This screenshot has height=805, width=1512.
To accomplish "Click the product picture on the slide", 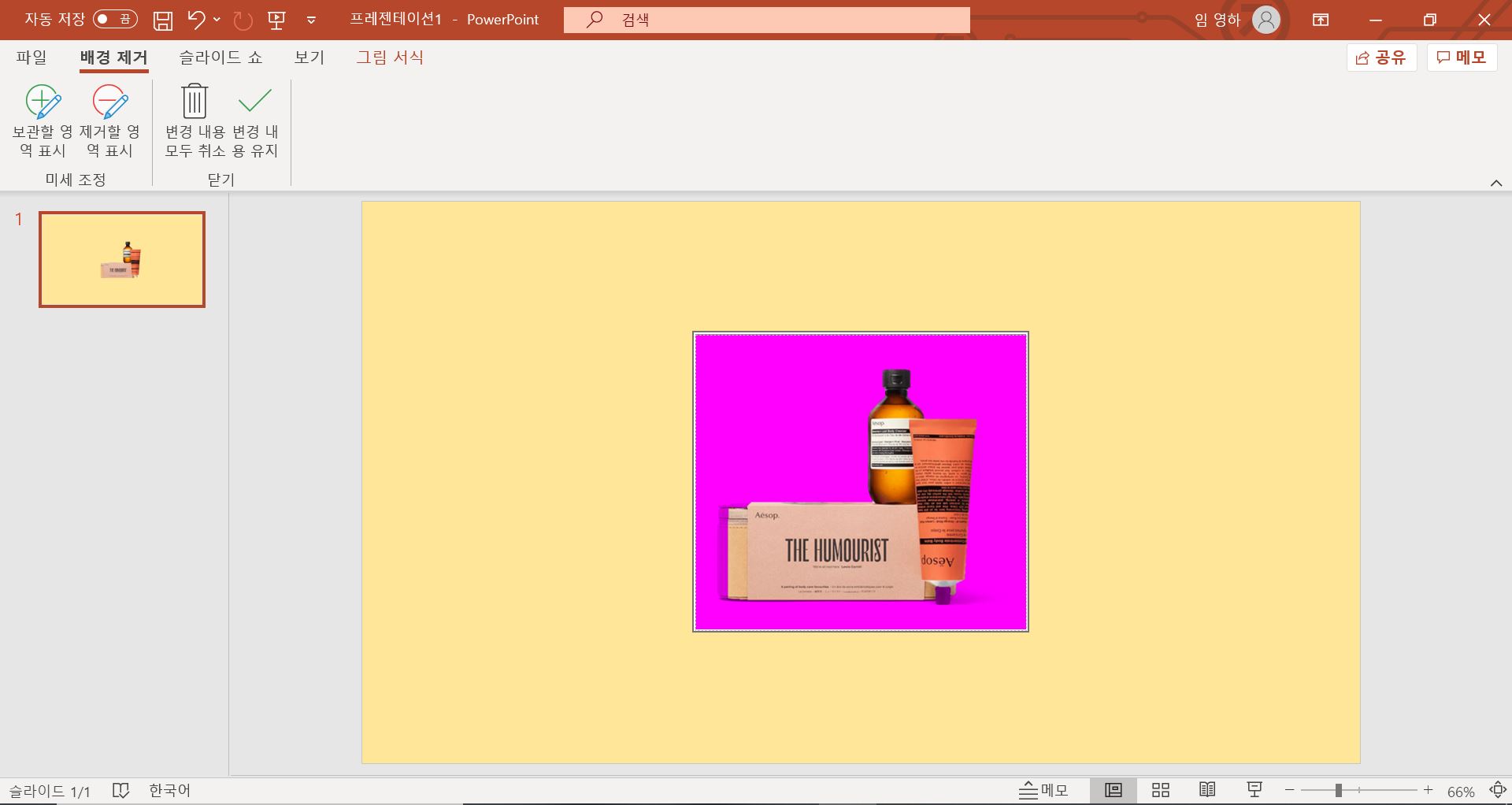I will point(861,482).
